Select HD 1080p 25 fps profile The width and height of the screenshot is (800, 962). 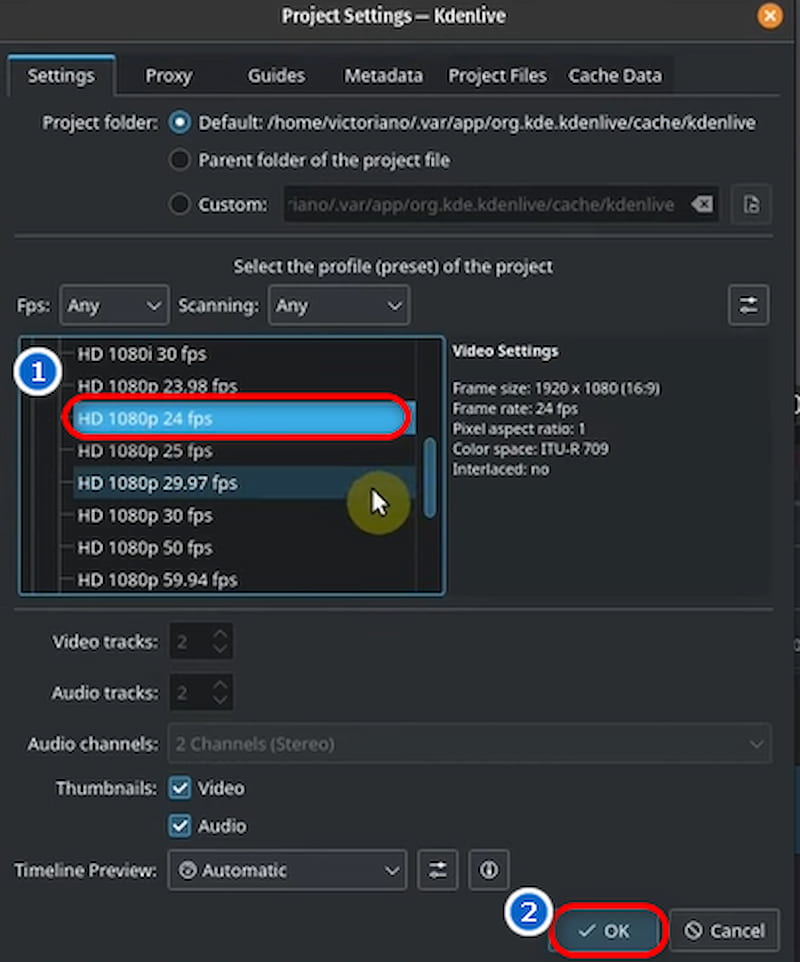(x=244, y=451)
